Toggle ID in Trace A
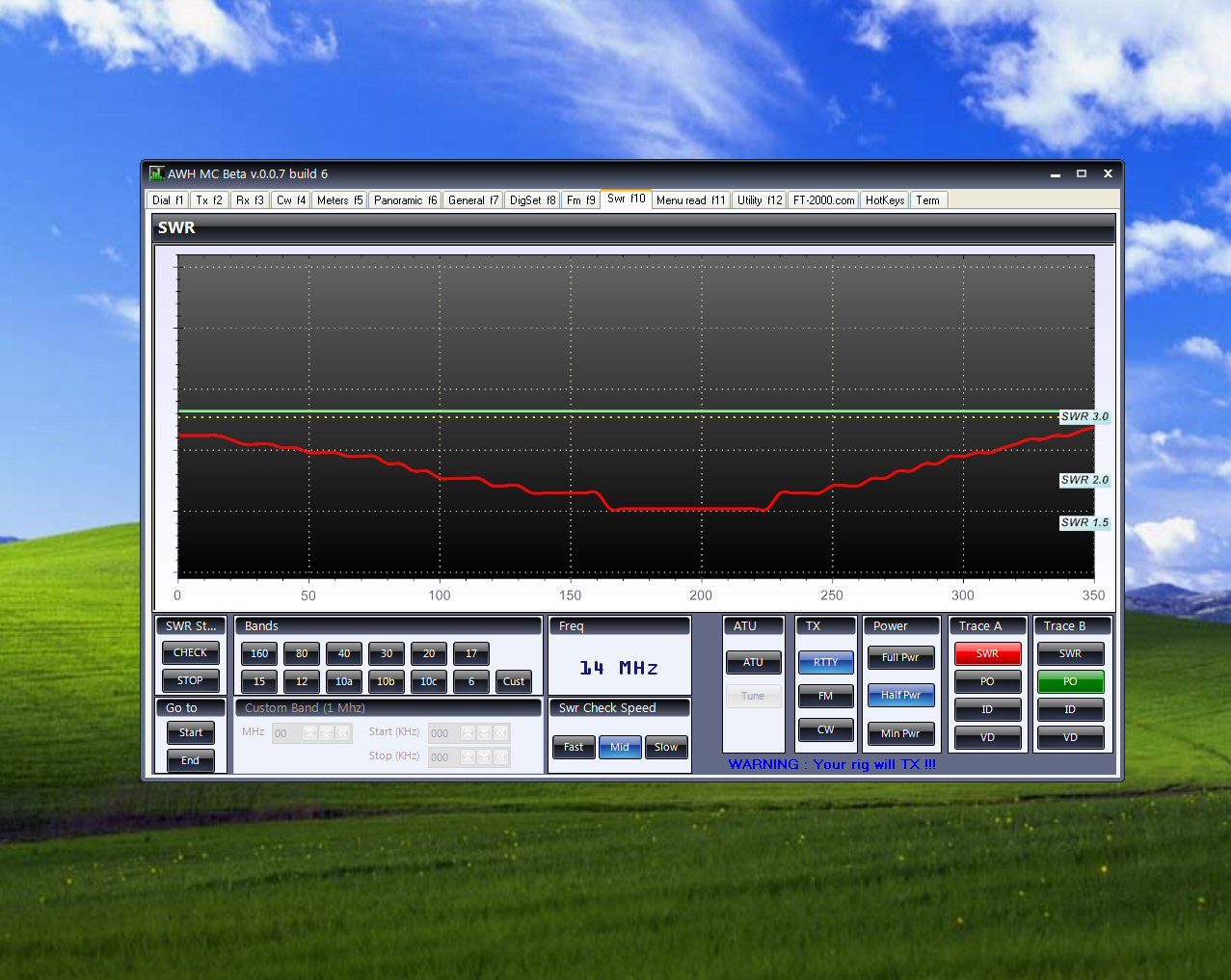 click(987, 709)
